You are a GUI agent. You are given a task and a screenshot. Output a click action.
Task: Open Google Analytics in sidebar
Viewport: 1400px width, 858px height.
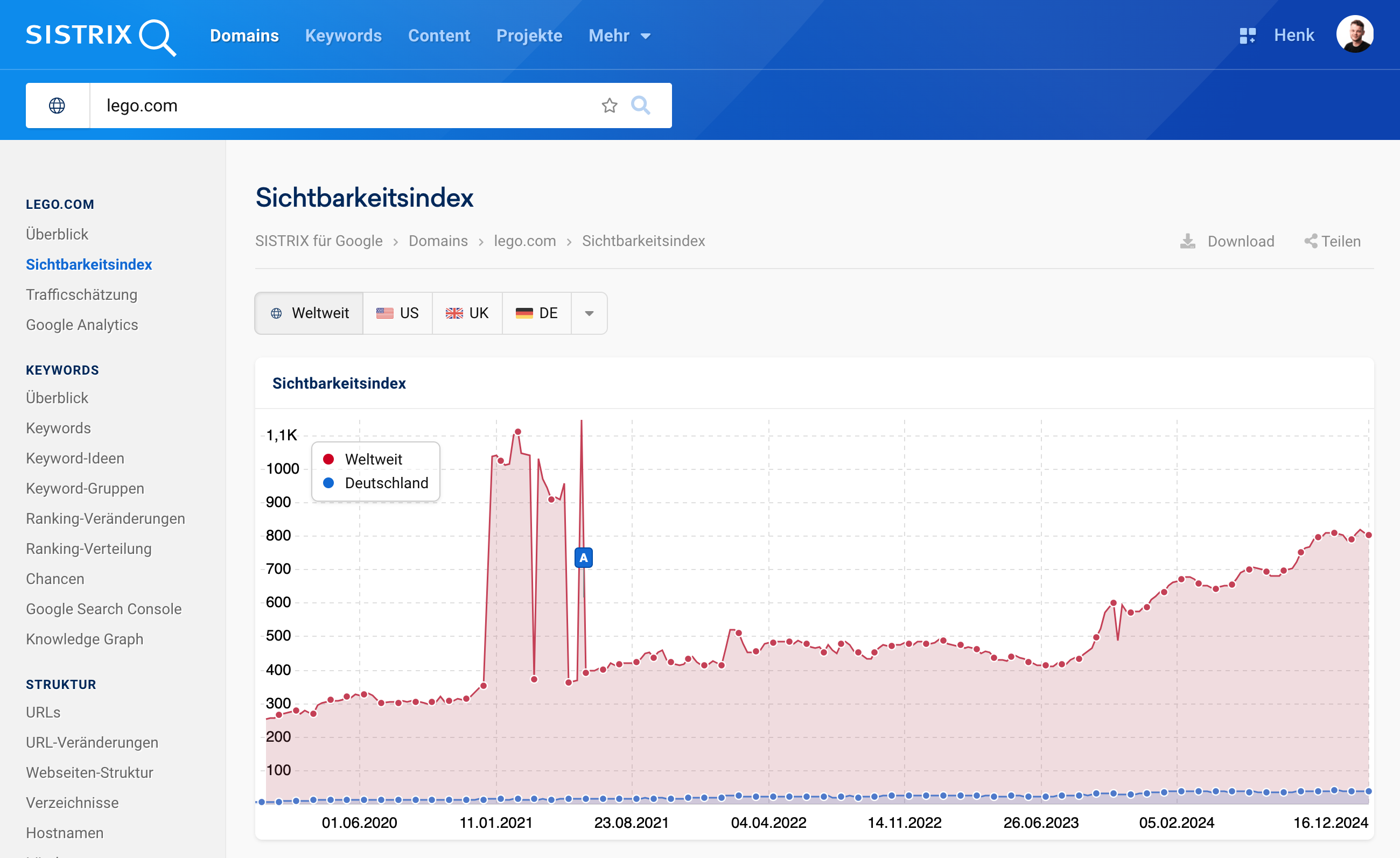tap(82, 325)
